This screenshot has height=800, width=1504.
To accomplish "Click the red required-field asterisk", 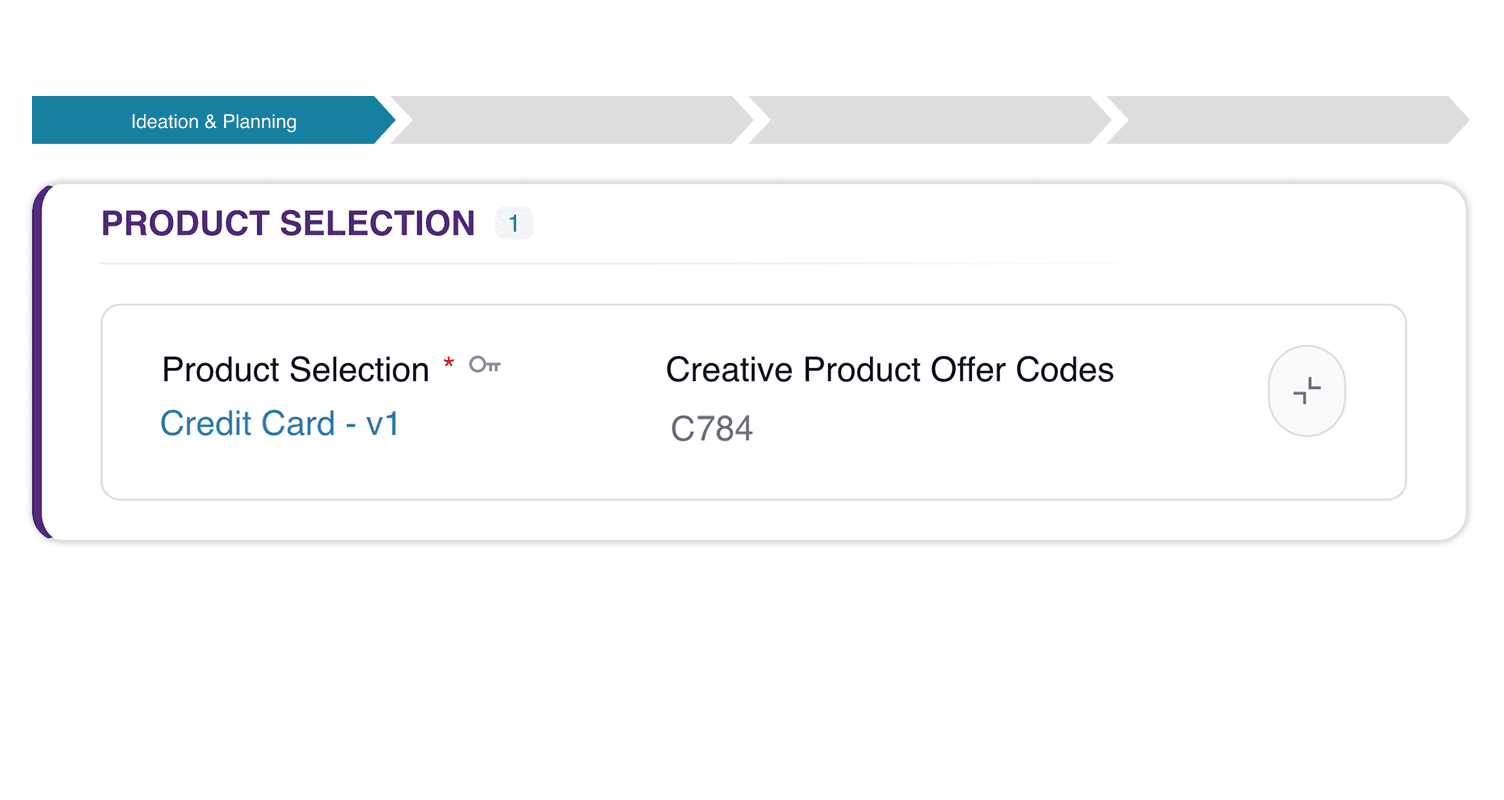I will pos(448,364).
